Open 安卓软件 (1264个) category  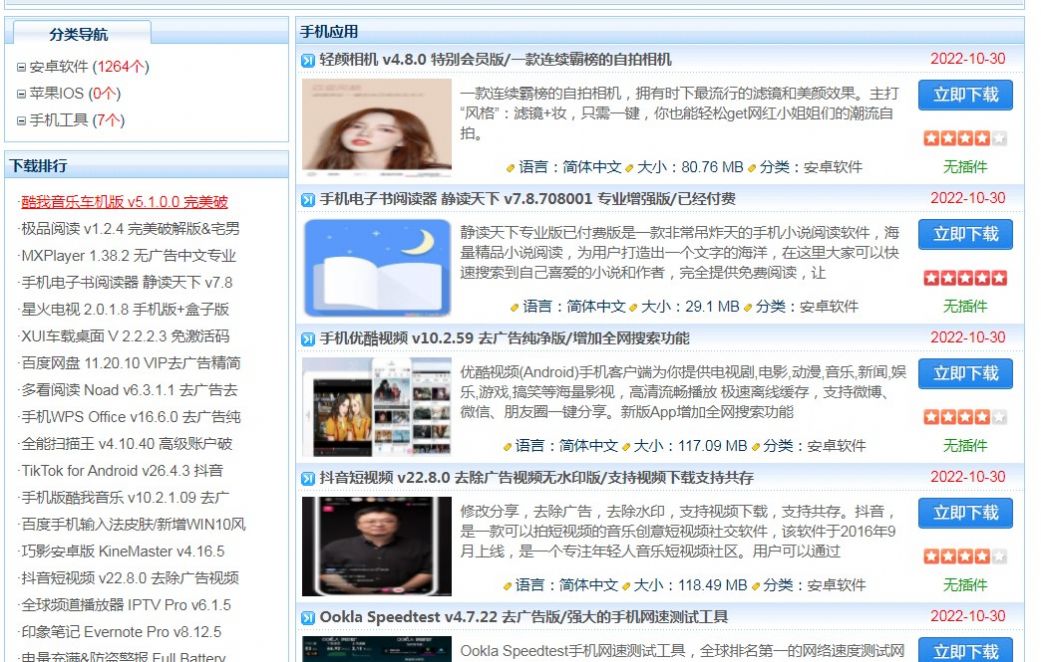(89, 66)
